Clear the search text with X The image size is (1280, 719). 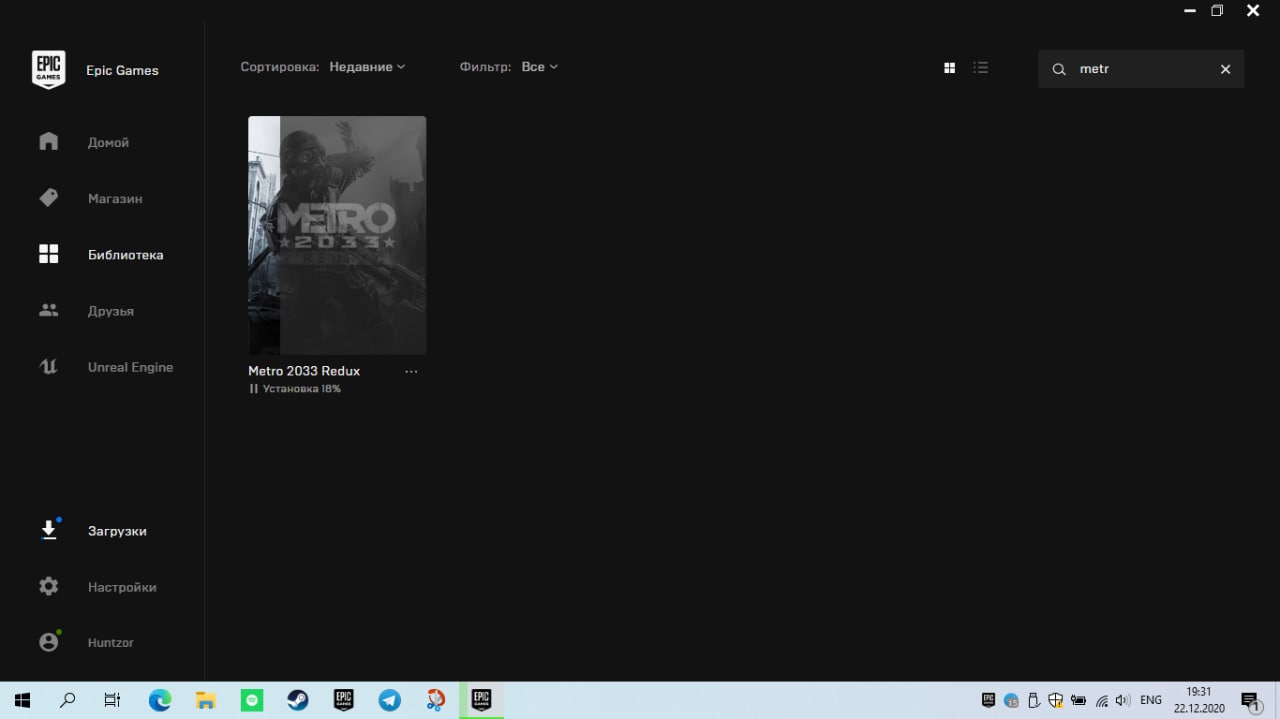click(x=1225, y=69)
